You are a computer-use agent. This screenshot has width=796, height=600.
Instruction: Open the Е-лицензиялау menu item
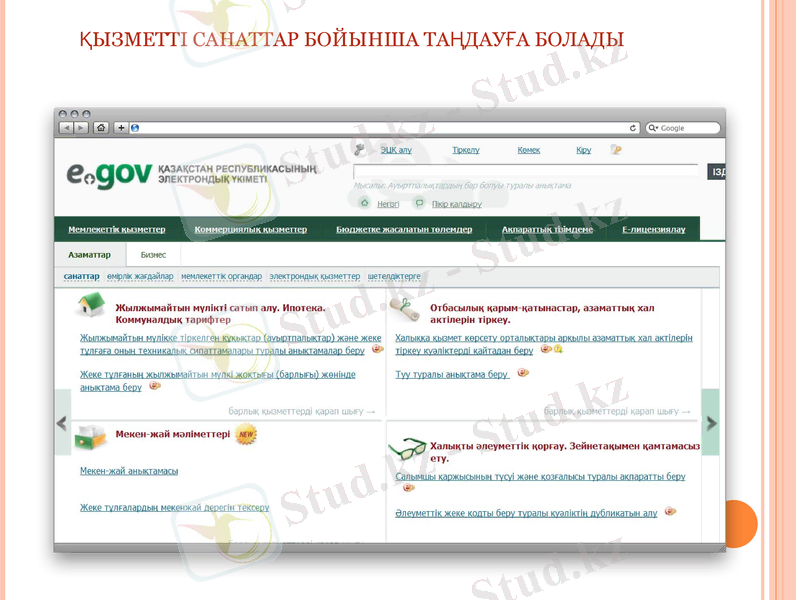tap(653, 229)
